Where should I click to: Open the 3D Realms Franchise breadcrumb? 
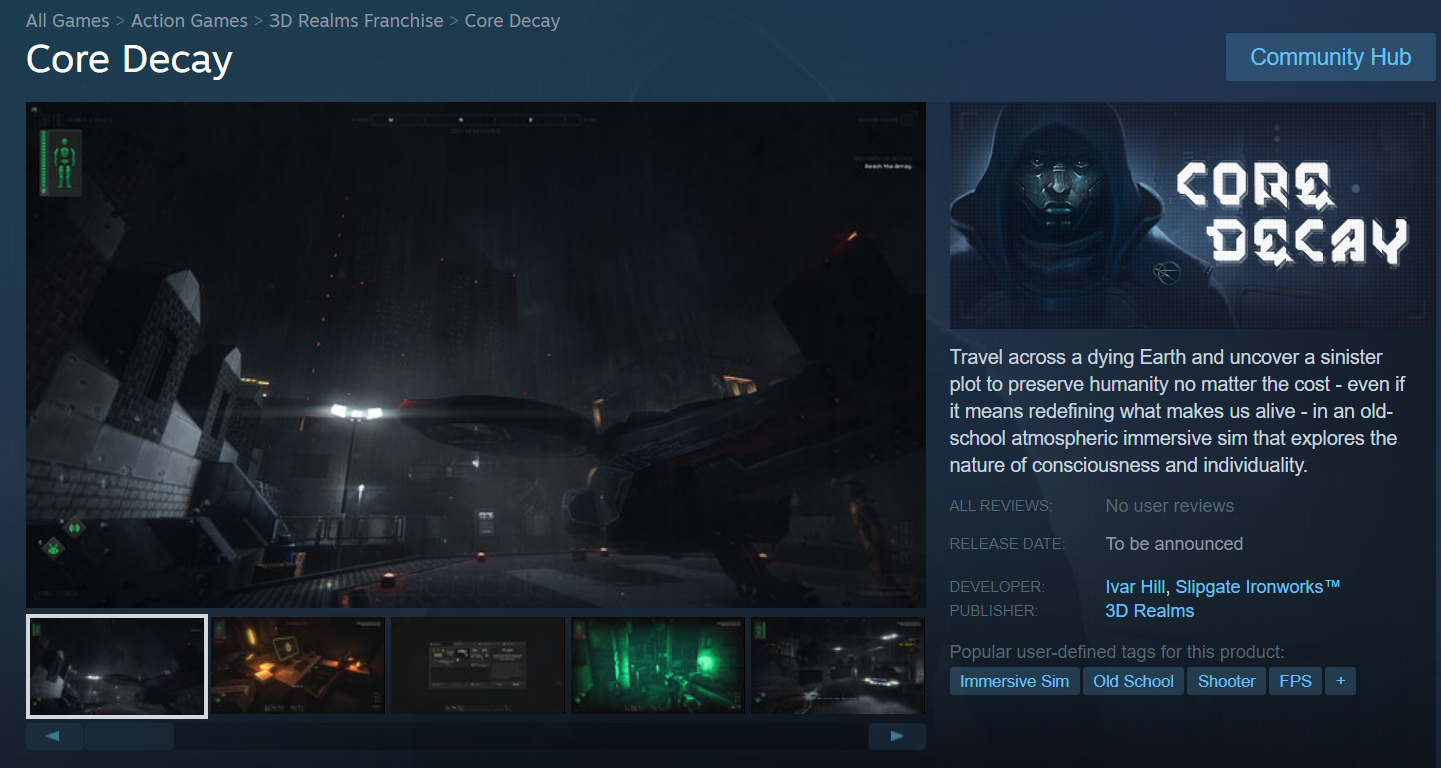click(356, 21)
